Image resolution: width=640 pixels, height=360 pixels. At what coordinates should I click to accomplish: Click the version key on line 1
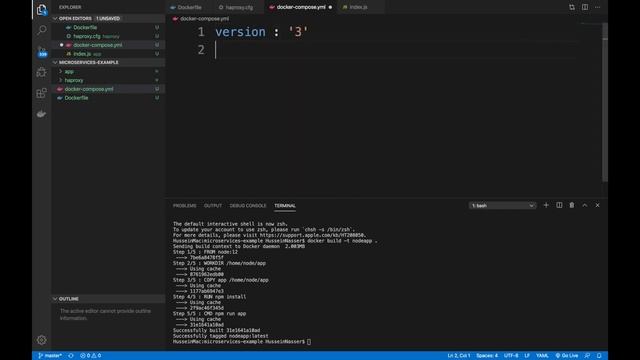(240, 32)
